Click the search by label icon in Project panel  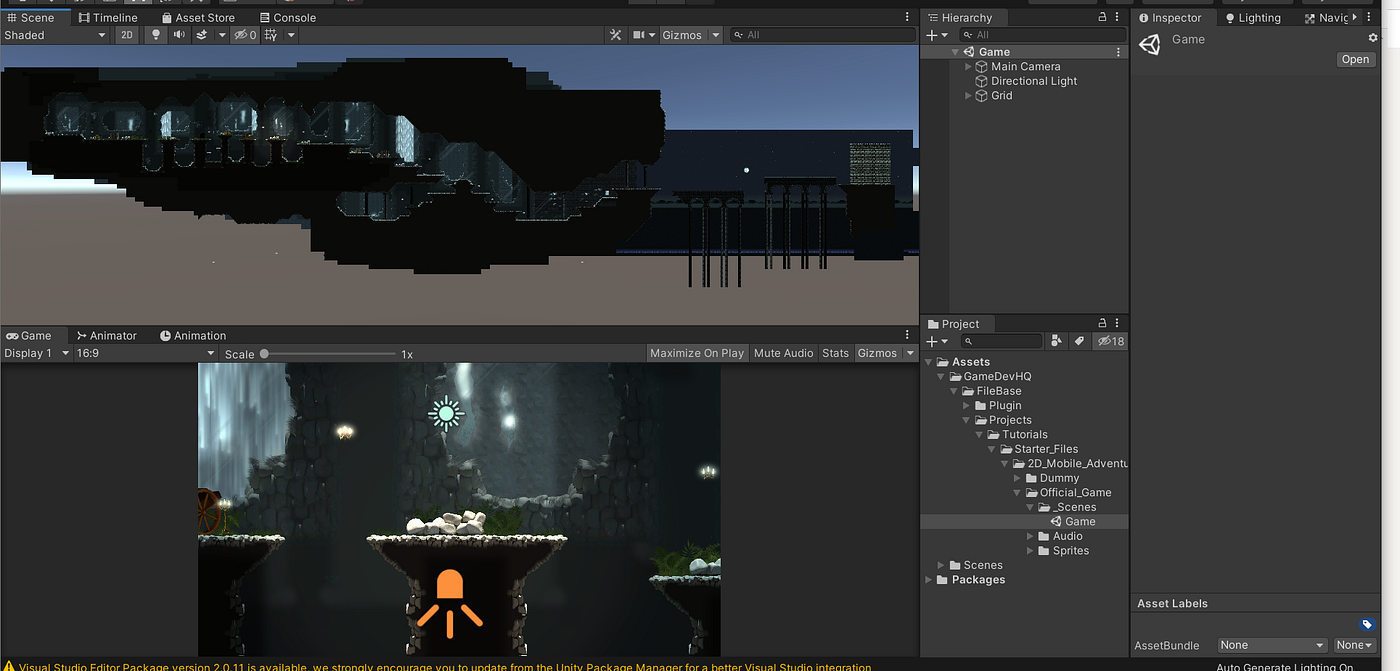point(1079,341)
